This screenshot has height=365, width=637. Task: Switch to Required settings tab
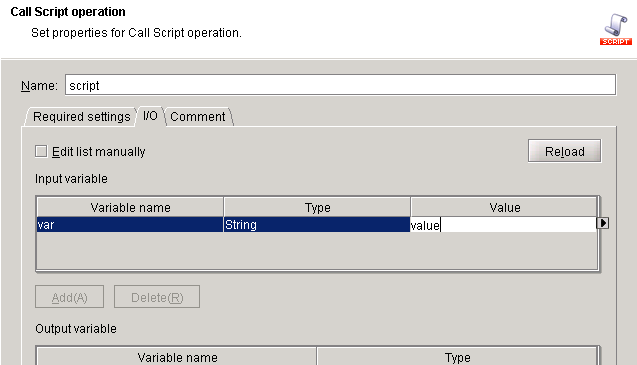[81, 117]
